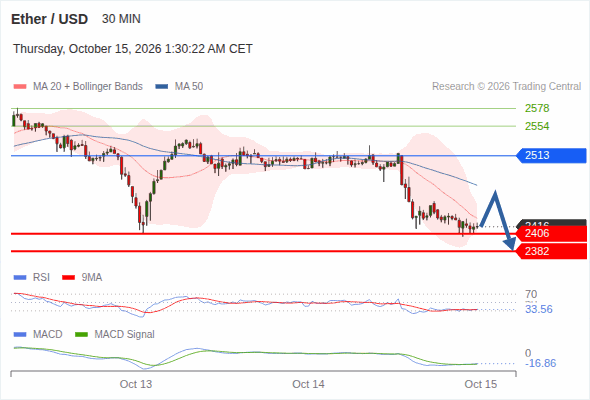Click the 'Oct 15' date axis label

(x=481, y=384)
